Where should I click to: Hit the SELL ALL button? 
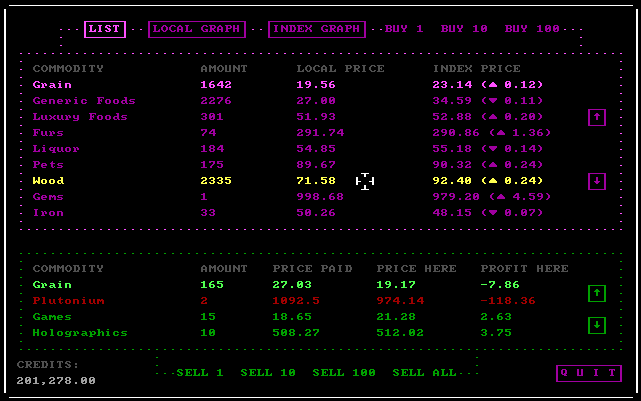[424, 373]
